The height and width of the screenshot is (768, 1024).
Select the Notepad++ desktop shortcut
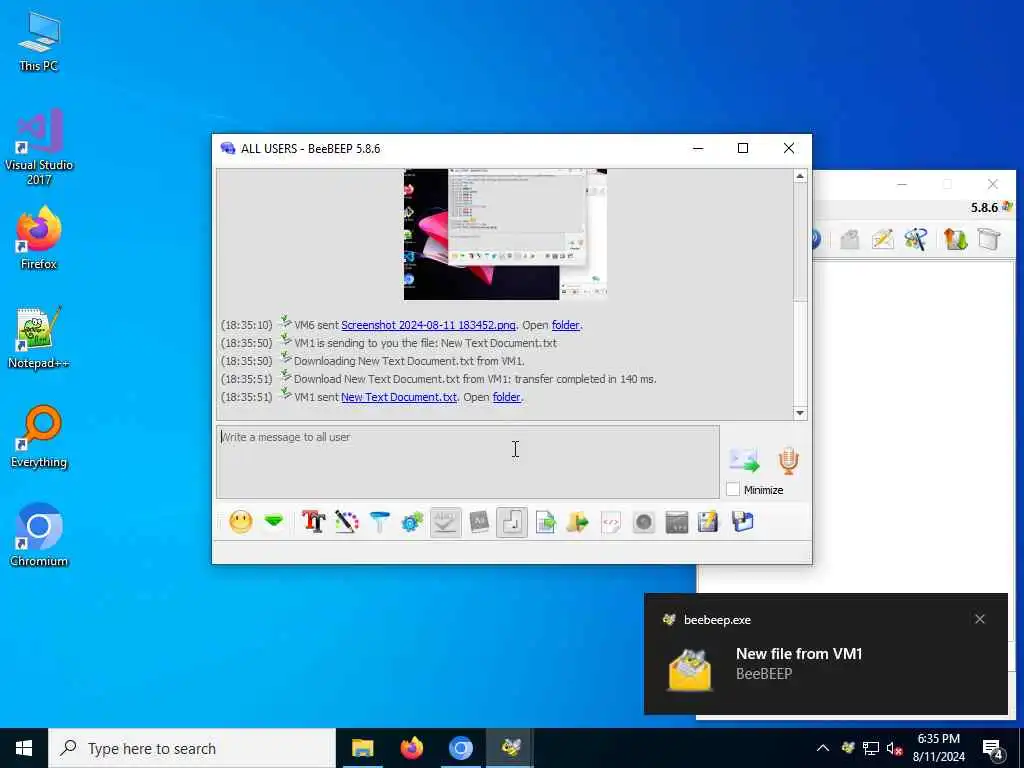pos(39,338)
